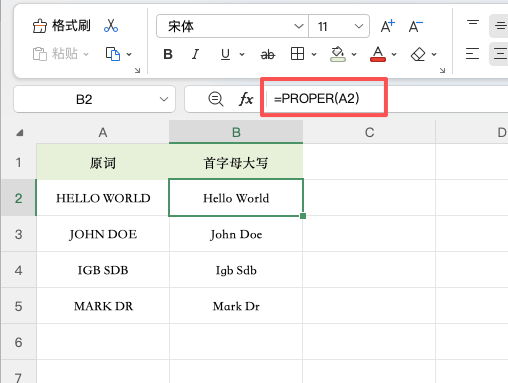Open the font name dropdown 宋体
Image resolution: width=508 pixels, height=383 pixels.
pos(232,26)
